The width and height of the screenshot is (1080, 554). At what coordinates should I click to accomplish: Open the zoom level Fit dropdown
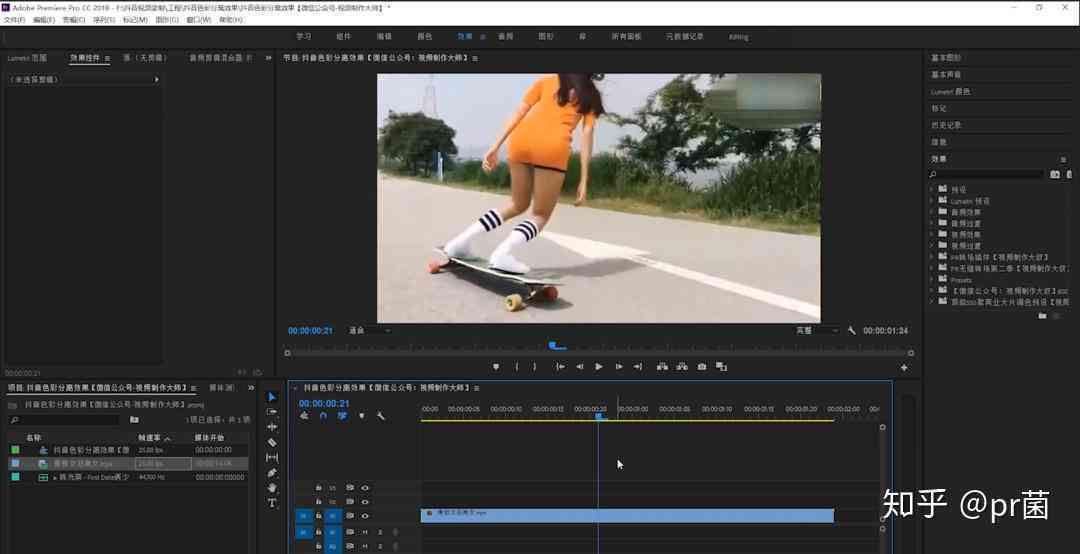coord(370,331)
